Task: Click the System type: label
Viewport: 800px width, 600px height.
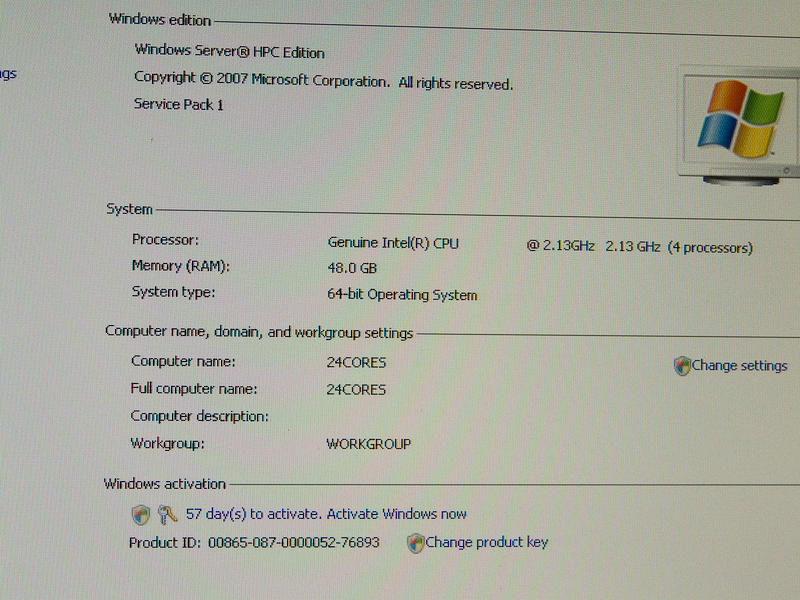Action: (x=173, y=292)
